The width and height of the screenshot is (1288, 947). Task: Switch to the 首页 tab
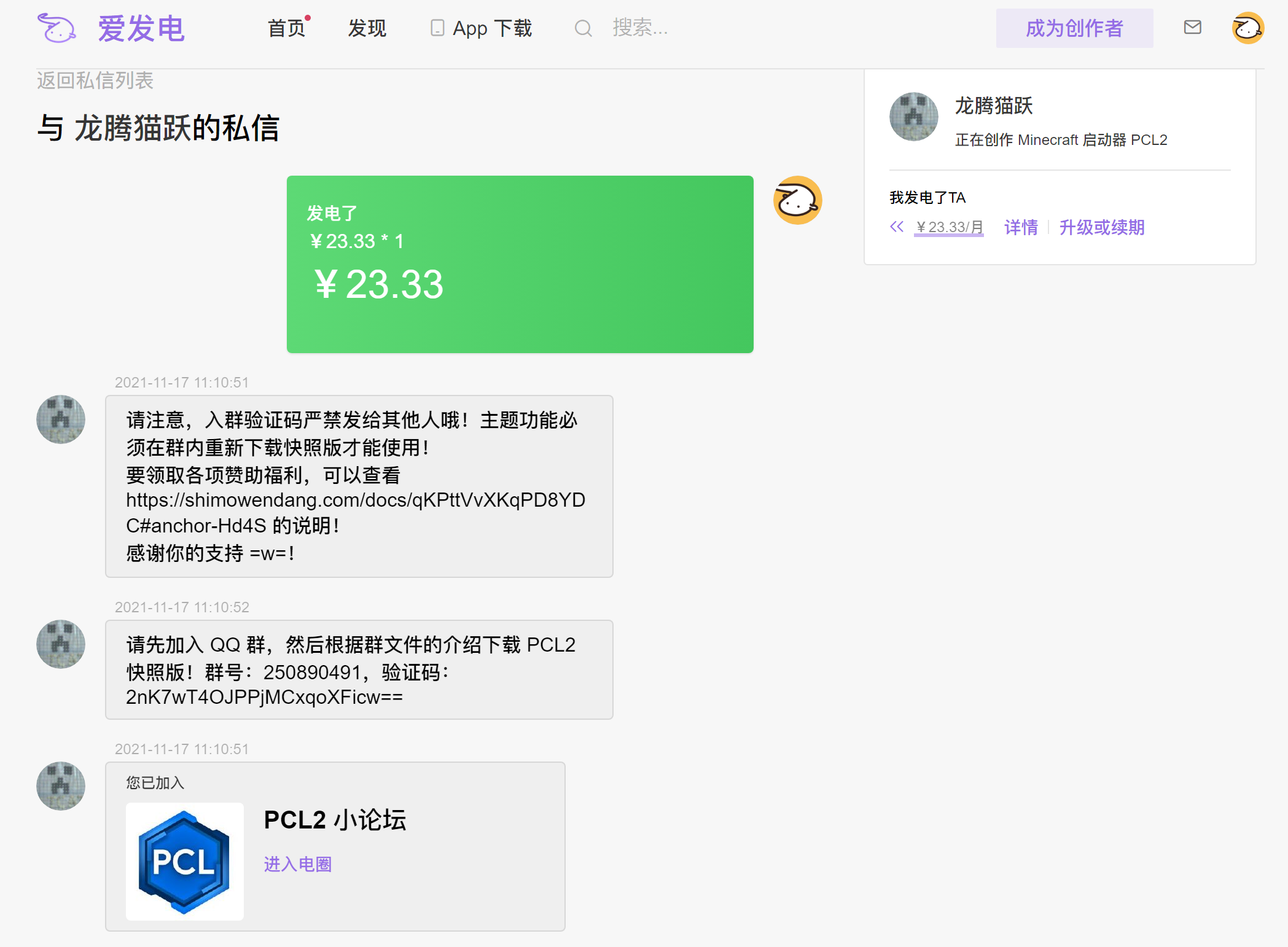(286, 28)
